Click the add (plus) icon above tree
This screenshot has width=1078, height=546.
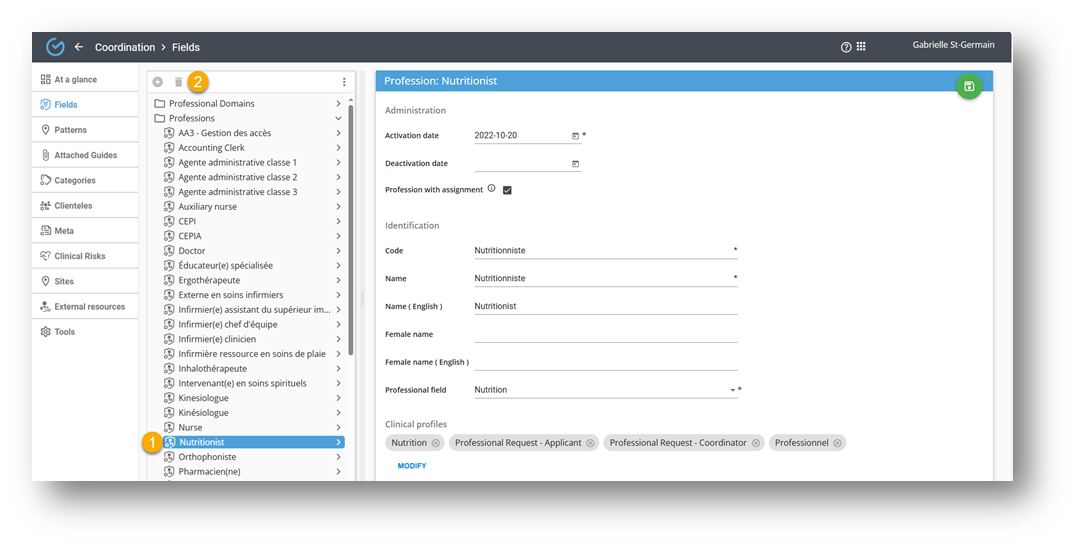pyautogui.click(x=158, y=82)
